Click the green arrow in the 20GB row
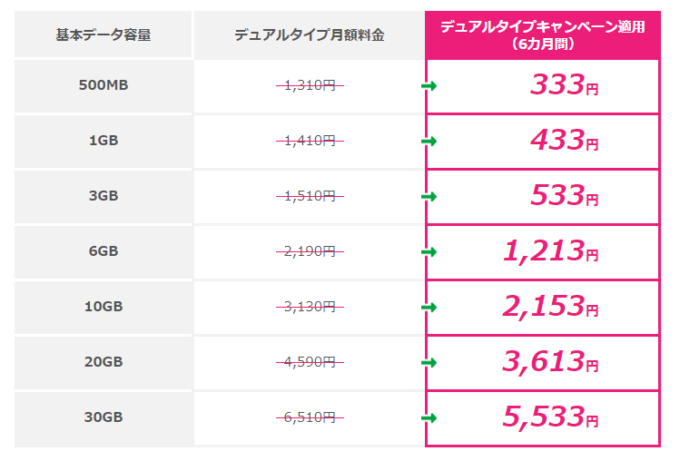This screenshot has width=680, height=461. pos(429,363)
